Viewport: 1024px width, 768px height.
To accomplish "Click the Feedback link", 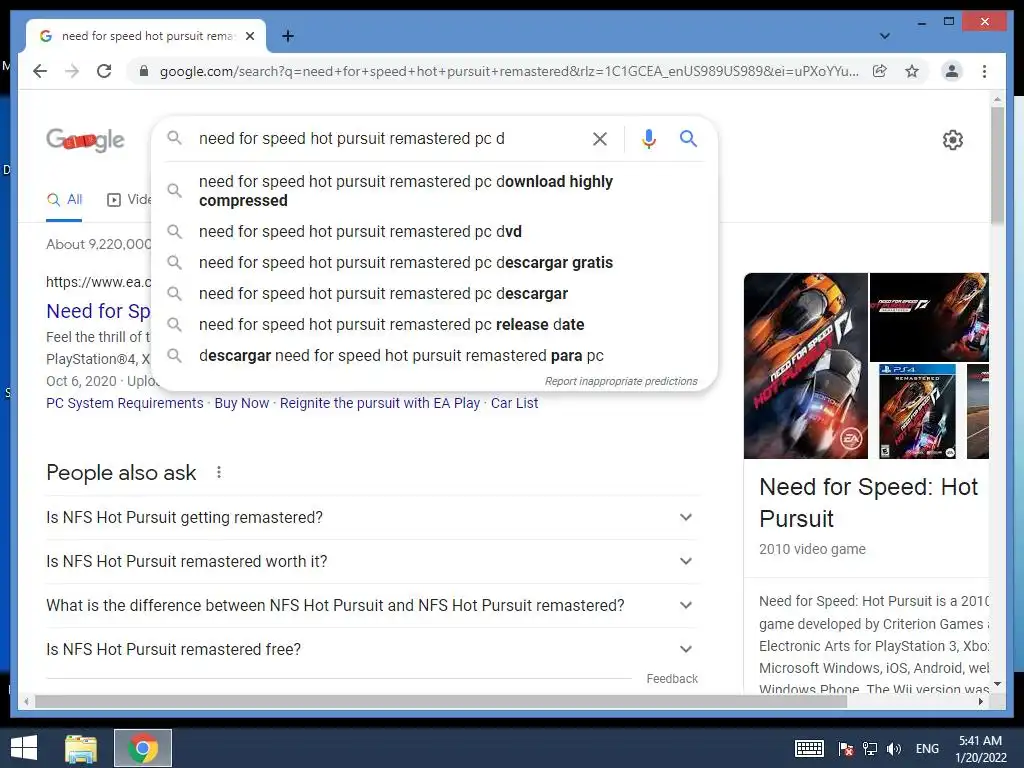I will tap(672, 679).
